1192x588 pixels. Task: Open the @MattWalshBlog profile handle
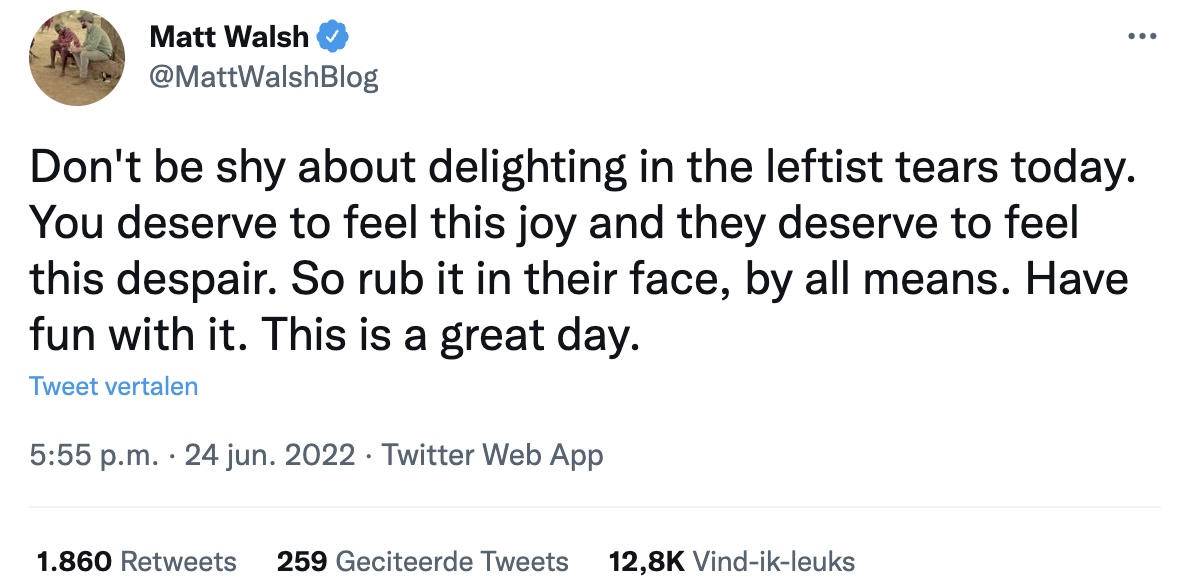(264, 74)
